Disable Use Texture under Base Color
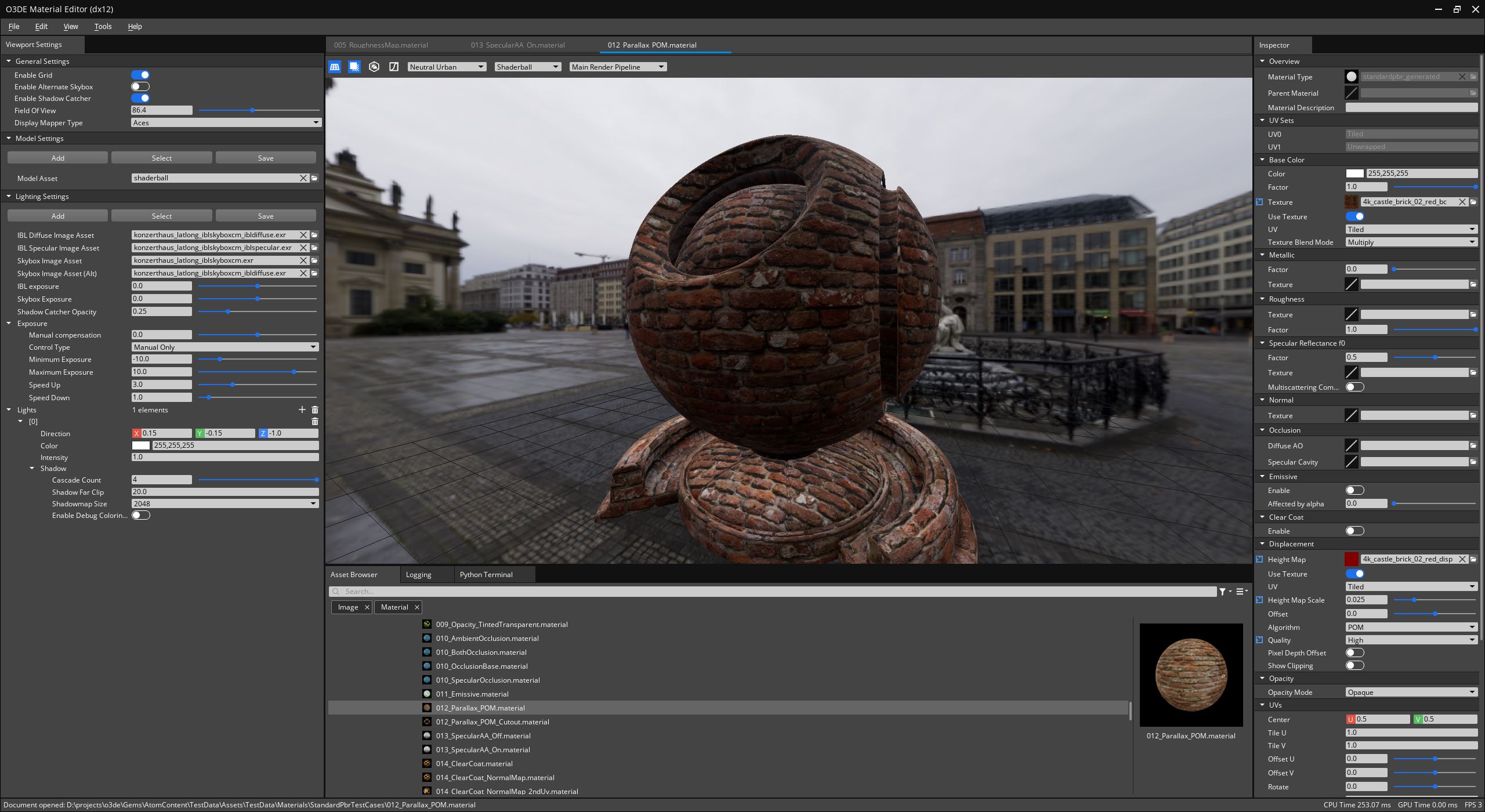The image size is (1485, 812). click(x=1356, y=216)
